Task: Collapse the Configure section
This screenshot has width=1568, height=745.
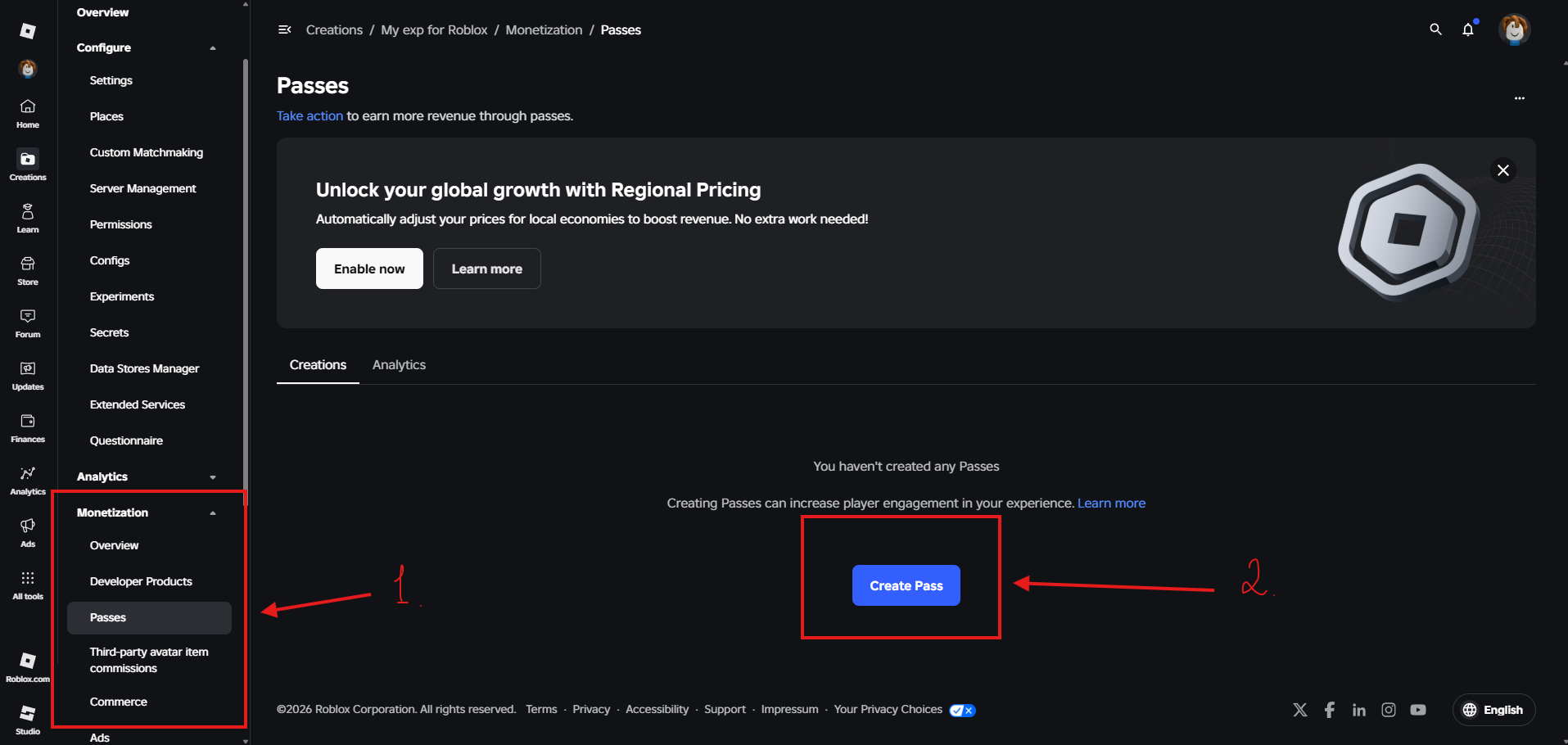Action: point(213,48)
